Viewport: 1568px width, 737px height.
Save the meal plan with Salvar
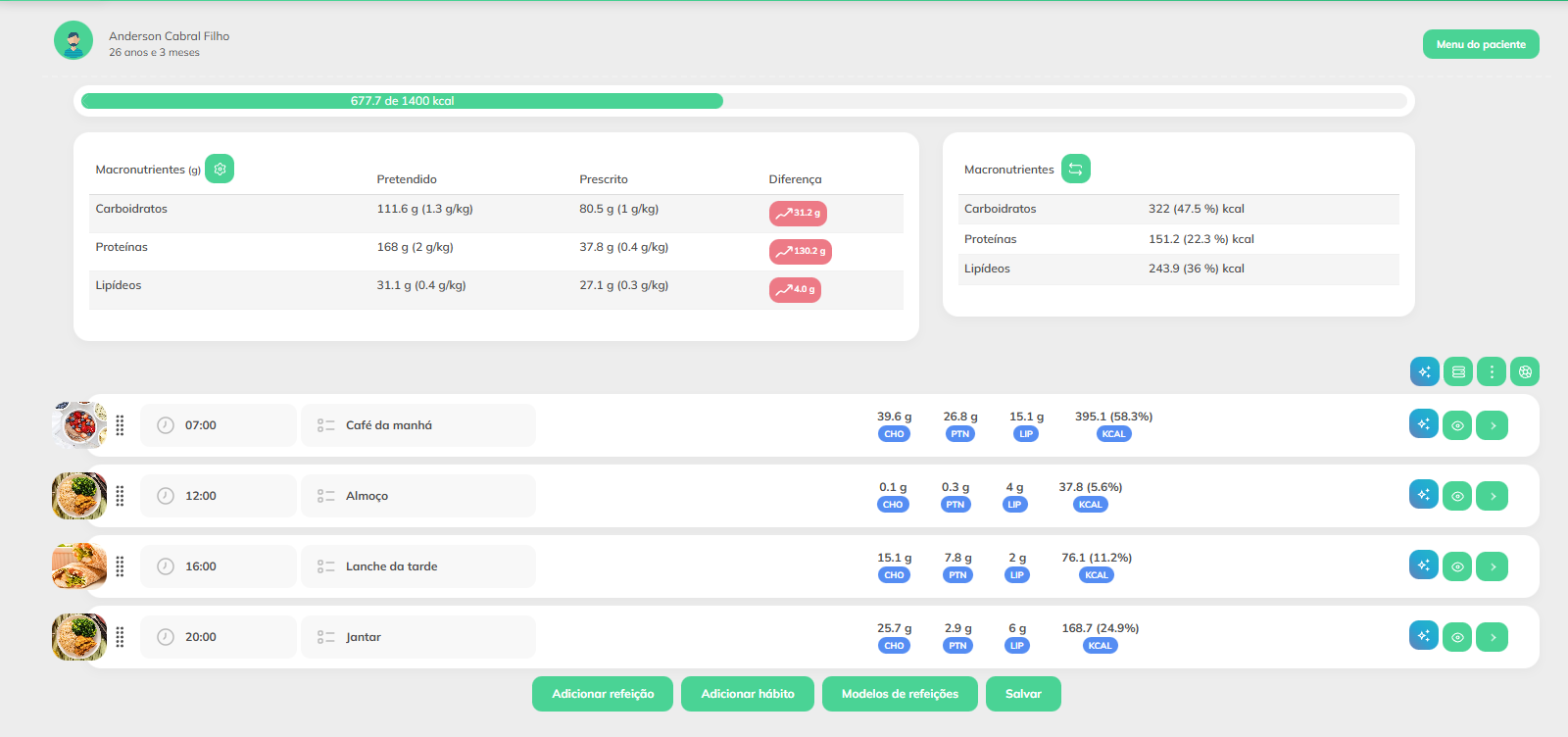tap(1023, 694)
